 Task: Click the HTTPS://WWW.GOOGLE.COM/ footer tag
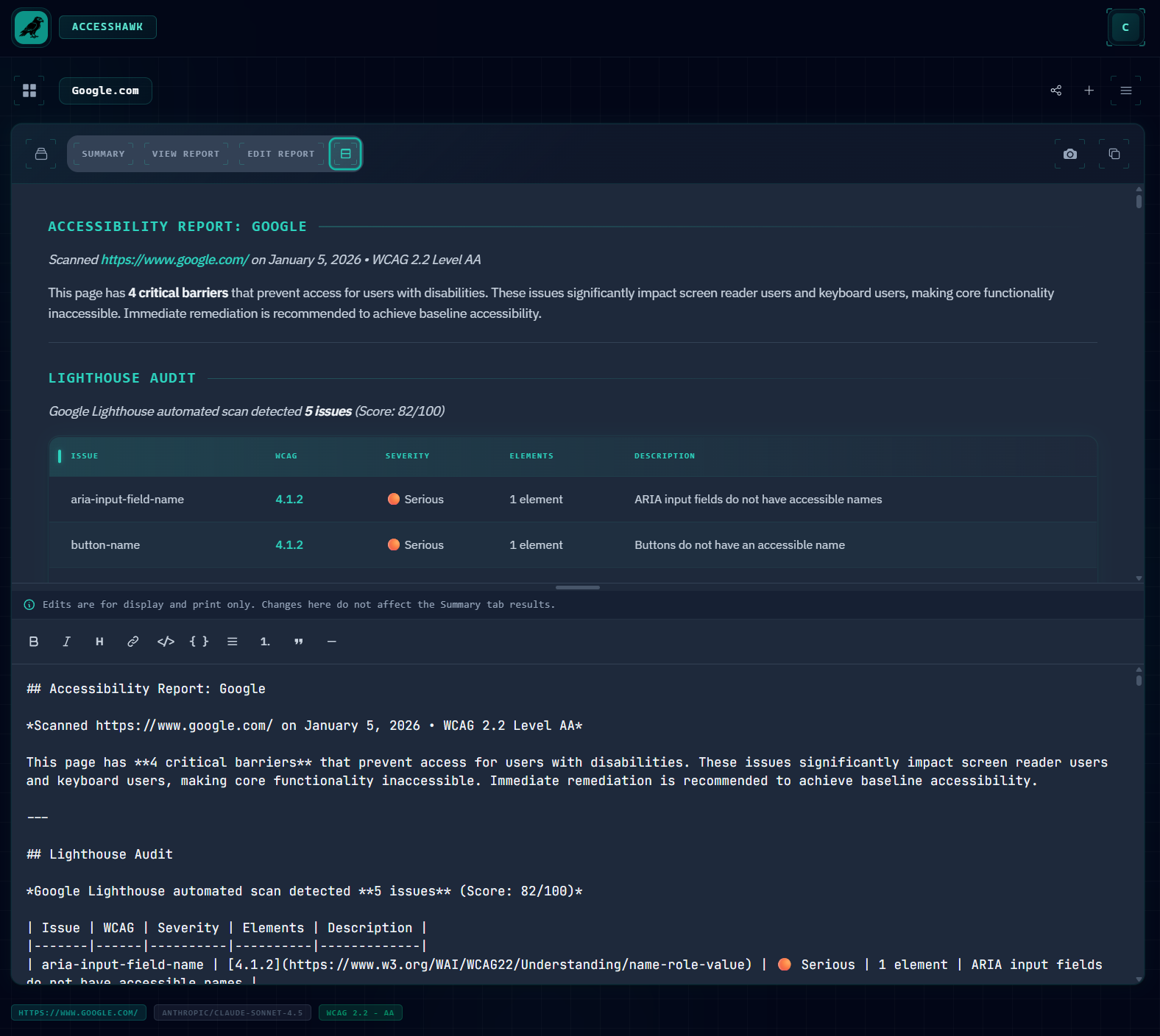pos(79,1013)
